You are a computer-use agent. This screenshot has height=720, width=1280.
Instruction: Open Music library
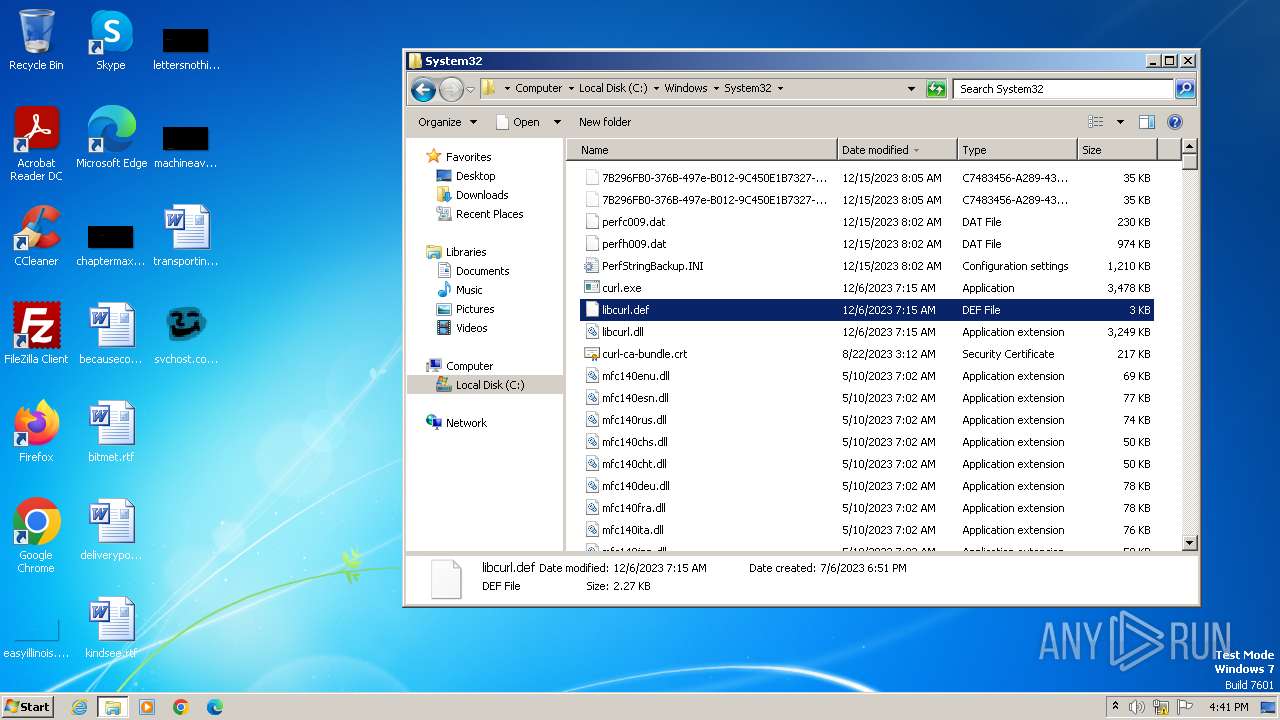(x=469, y=290)
